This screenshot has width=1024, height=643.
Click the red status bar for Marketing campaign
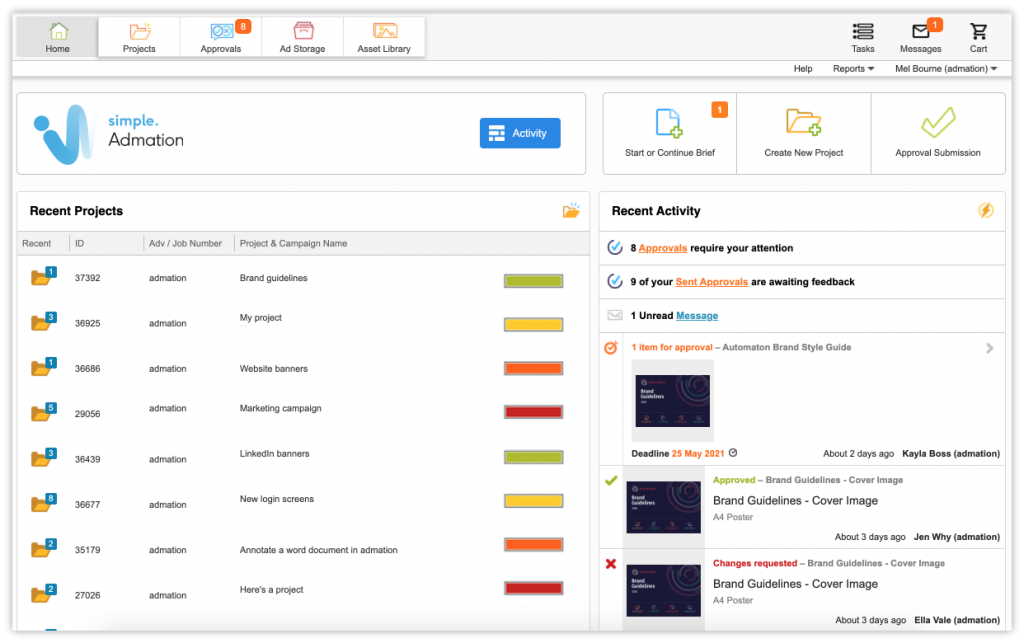click(x=533, y=411)
